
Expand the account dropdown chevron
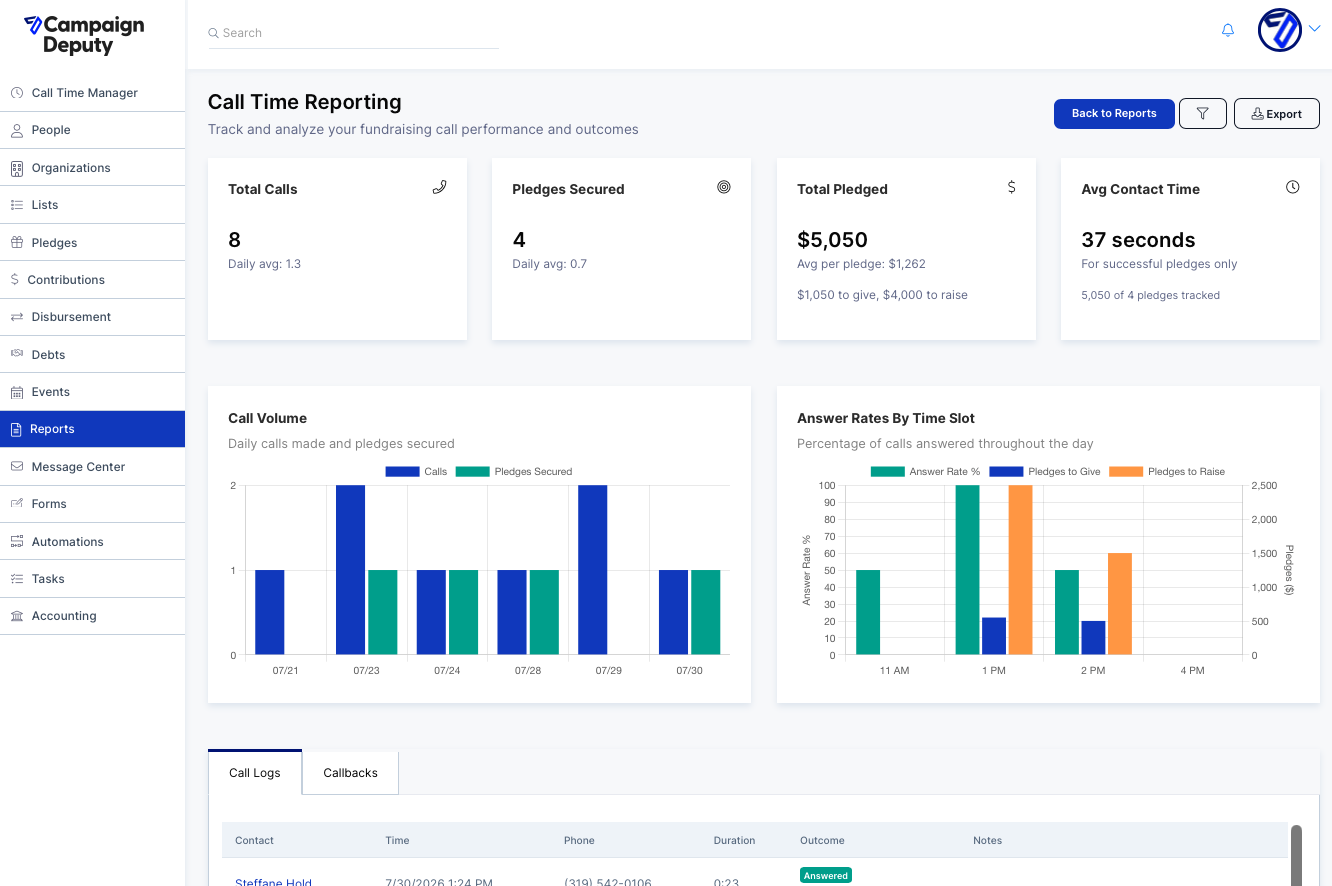[x=1314, y=29]
